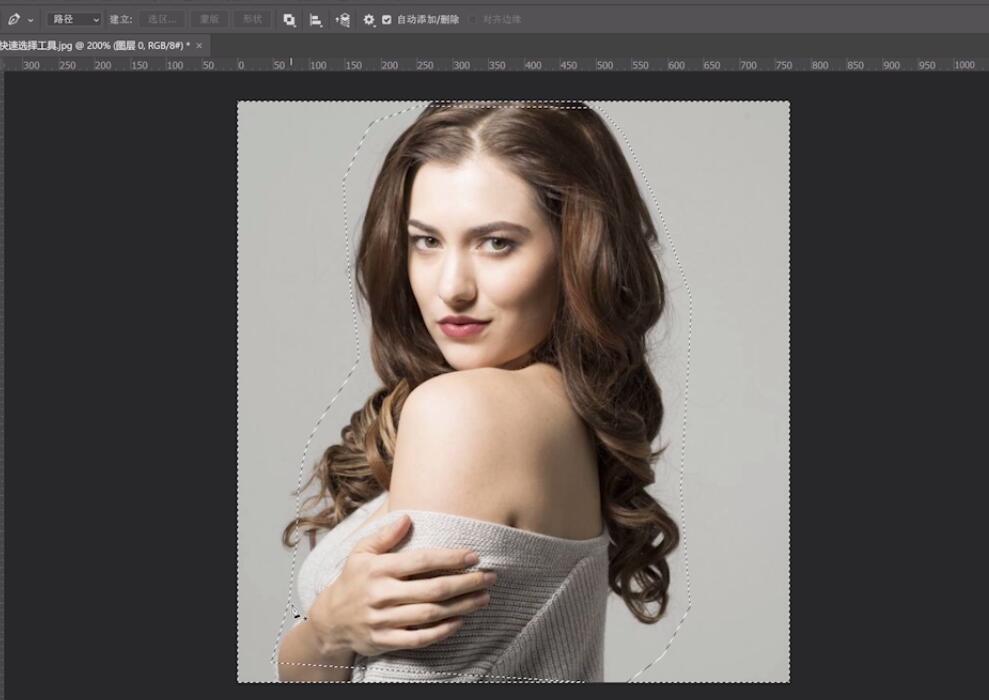Open the path operations icon menu
Screen dimensions: 989x700
click(289, 19)
